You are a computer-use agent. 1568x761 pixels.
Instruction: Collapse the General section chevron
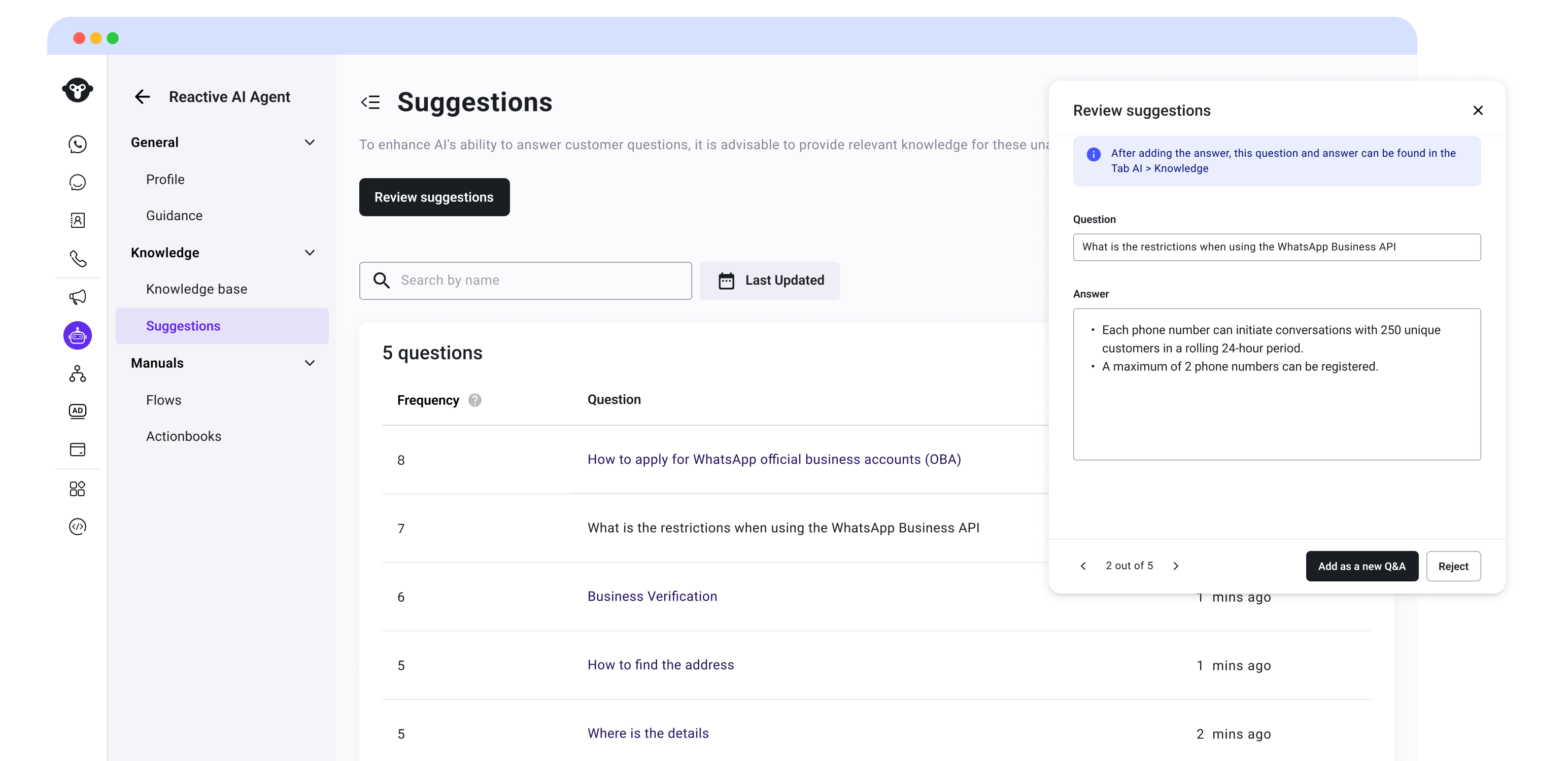pyautogui.click(x=309, y=143)
